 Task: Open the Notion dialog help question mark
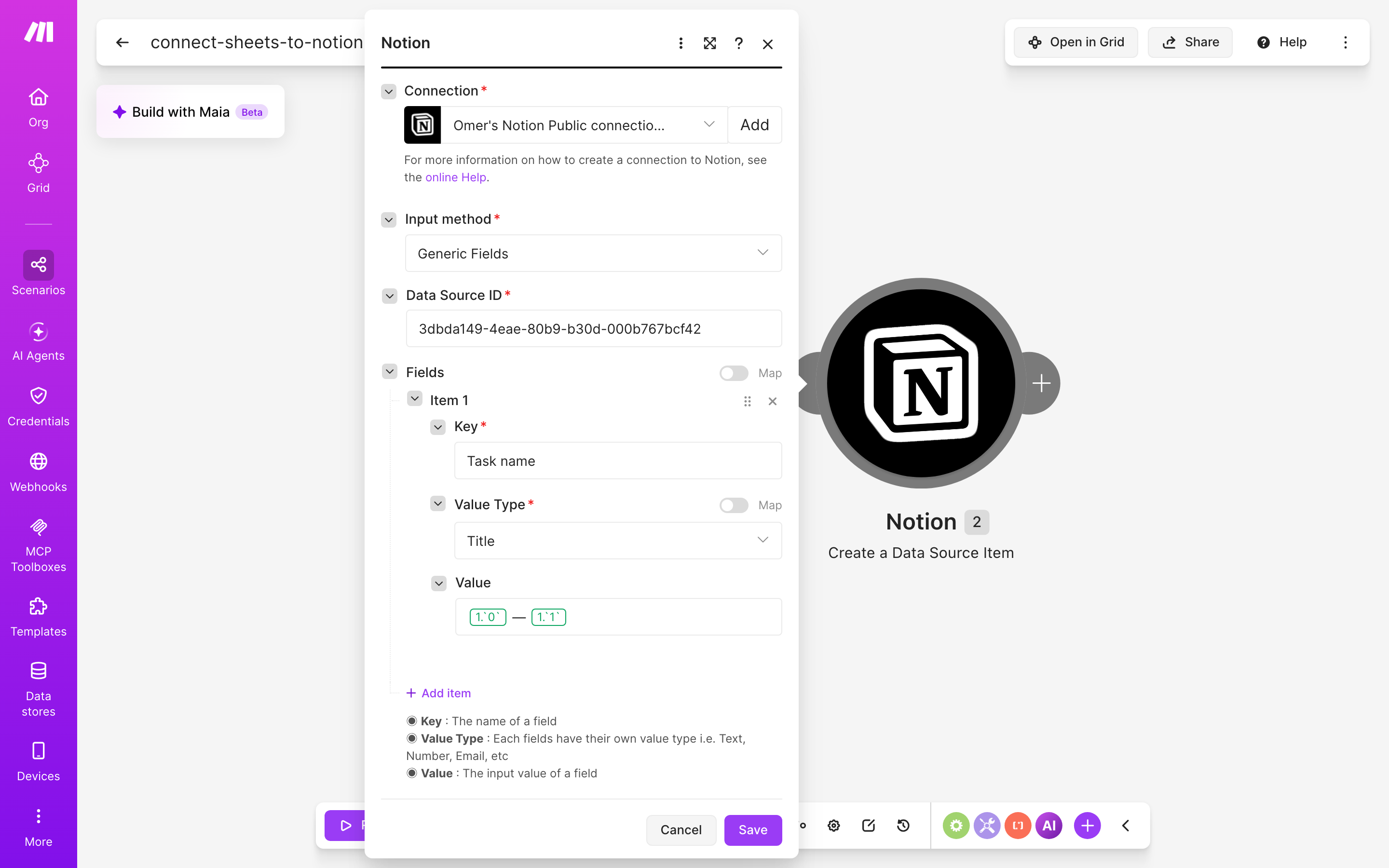tap(739, 43)
